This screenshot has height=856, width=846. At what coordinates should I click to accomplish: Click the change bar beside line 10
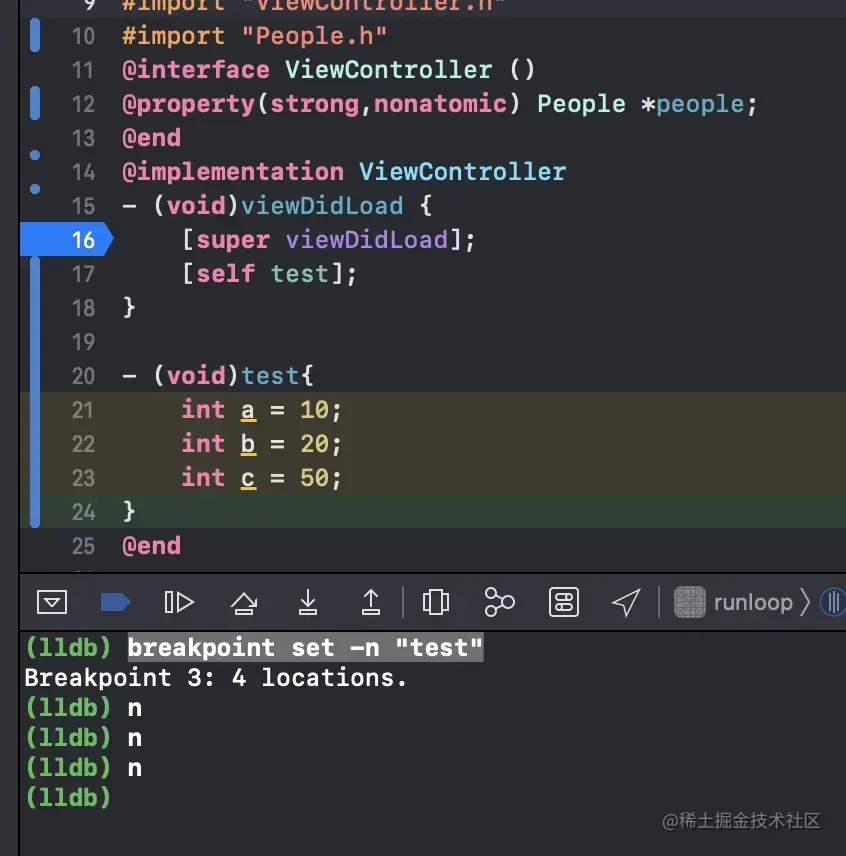35,35
